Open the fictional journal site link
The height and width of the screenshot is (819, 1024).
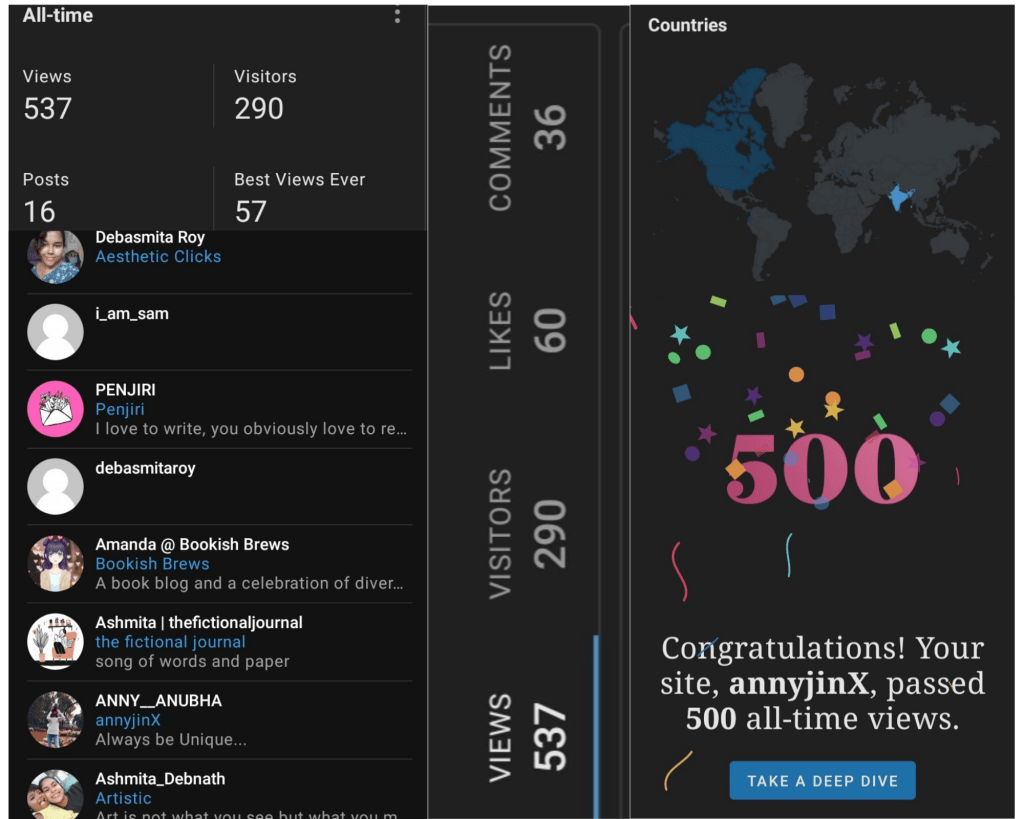[170, 642]
